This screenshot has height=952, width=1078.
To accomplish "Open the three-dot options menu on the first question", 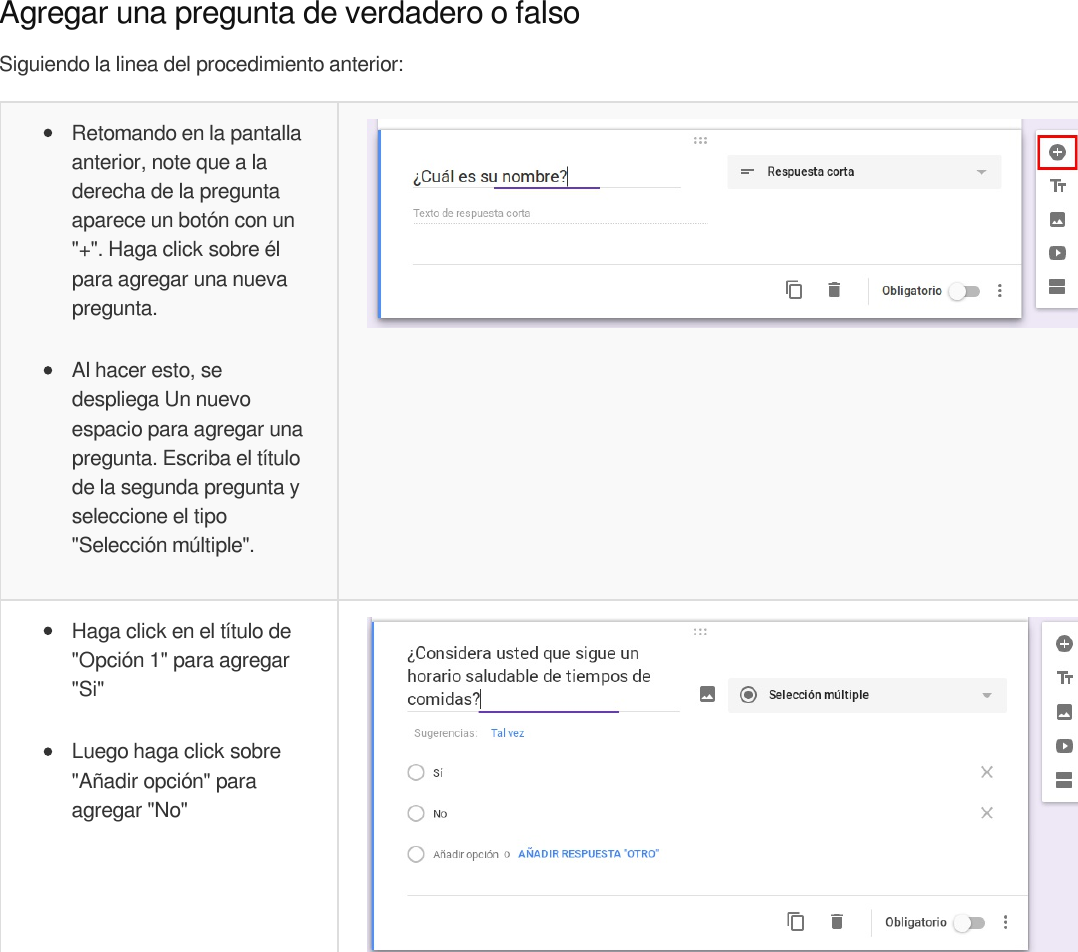I will click(x=999, y=290).
